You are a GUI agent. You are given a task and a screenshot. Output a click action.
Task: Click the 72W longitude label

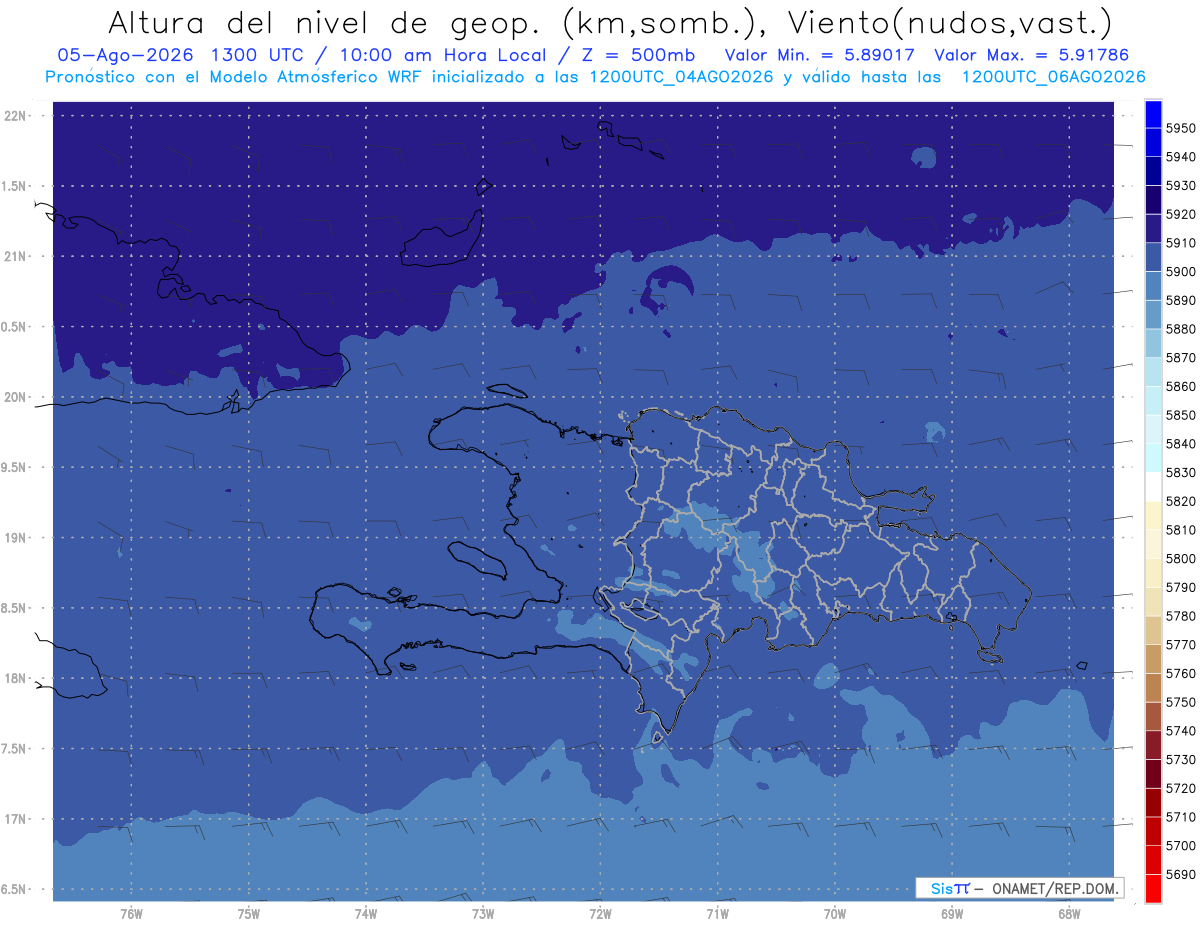600,914
